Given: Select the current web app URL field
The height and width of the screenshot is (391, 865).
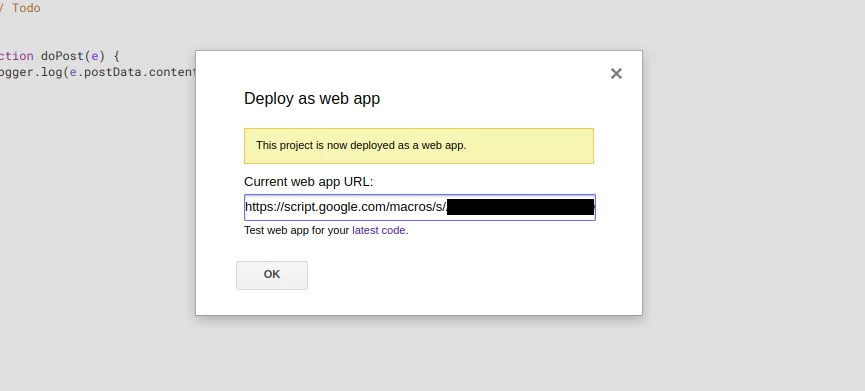Looking at the screenshot, I should (420, 207).
